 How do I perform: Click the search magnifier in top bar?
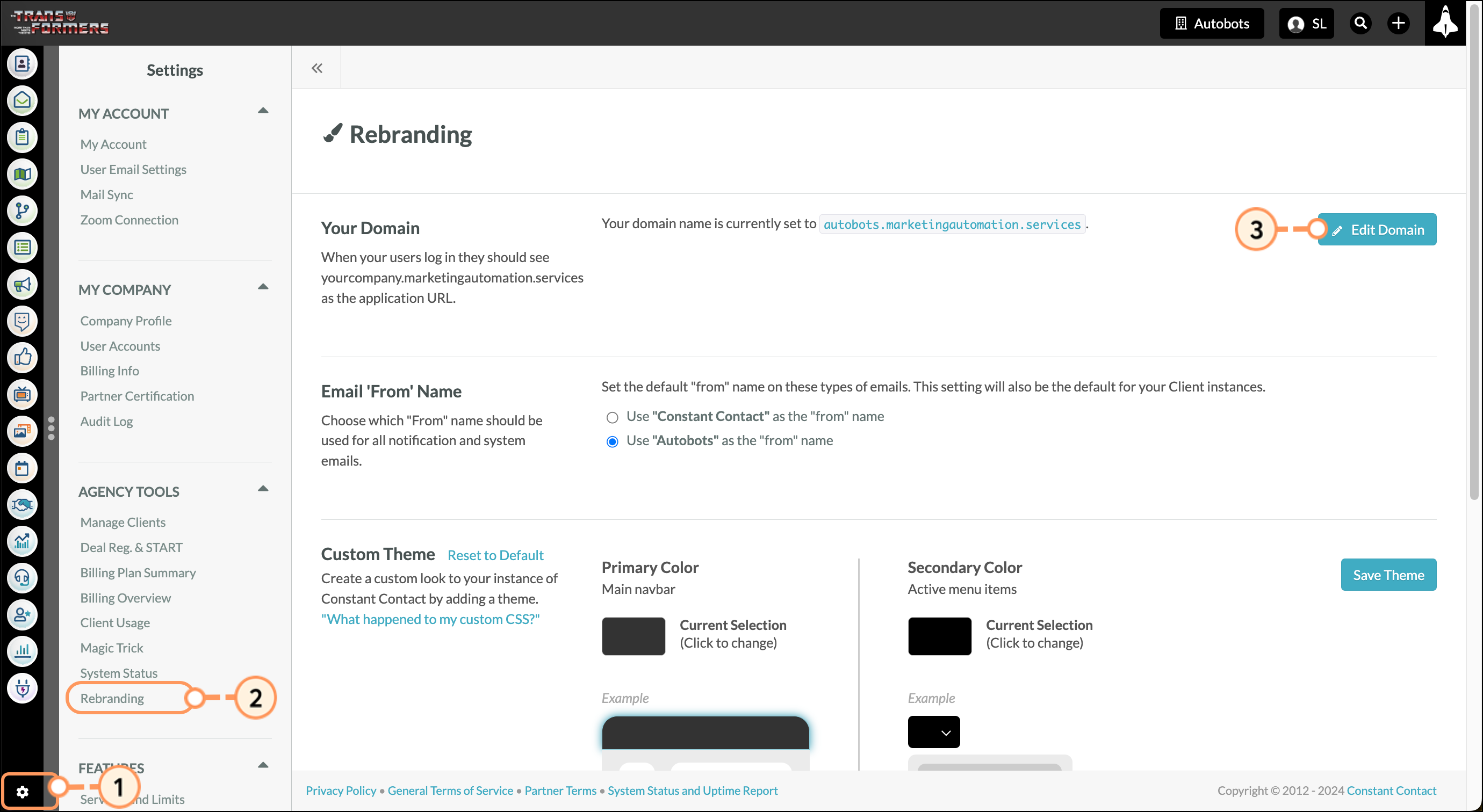(1360, 23)
